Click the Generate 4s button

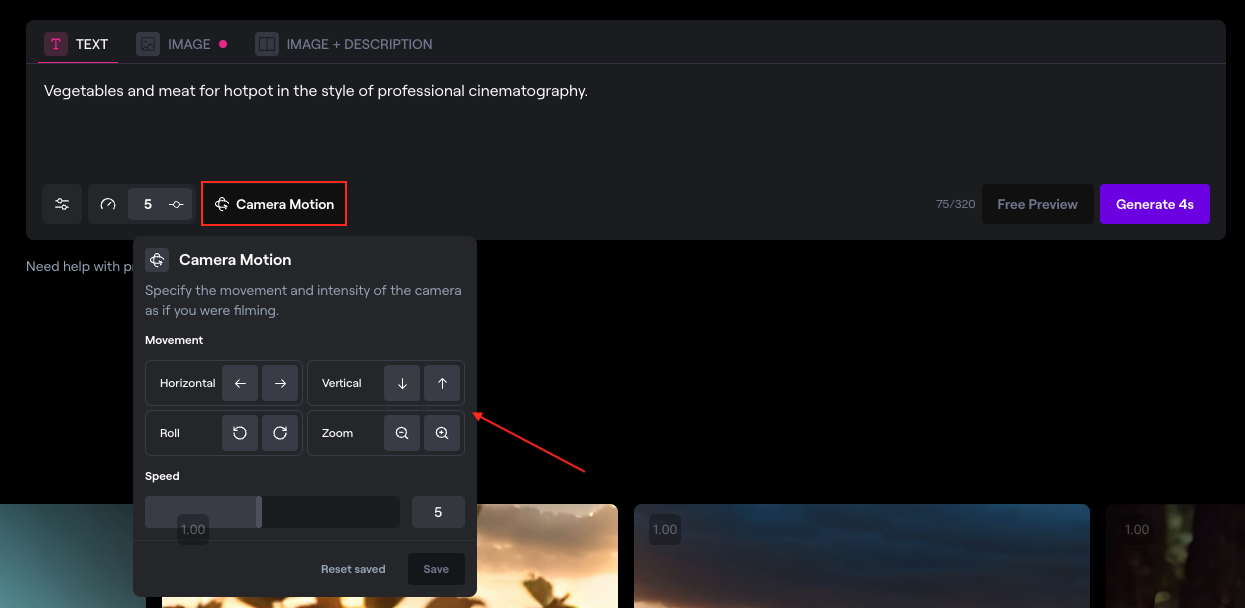[1155, 204]
